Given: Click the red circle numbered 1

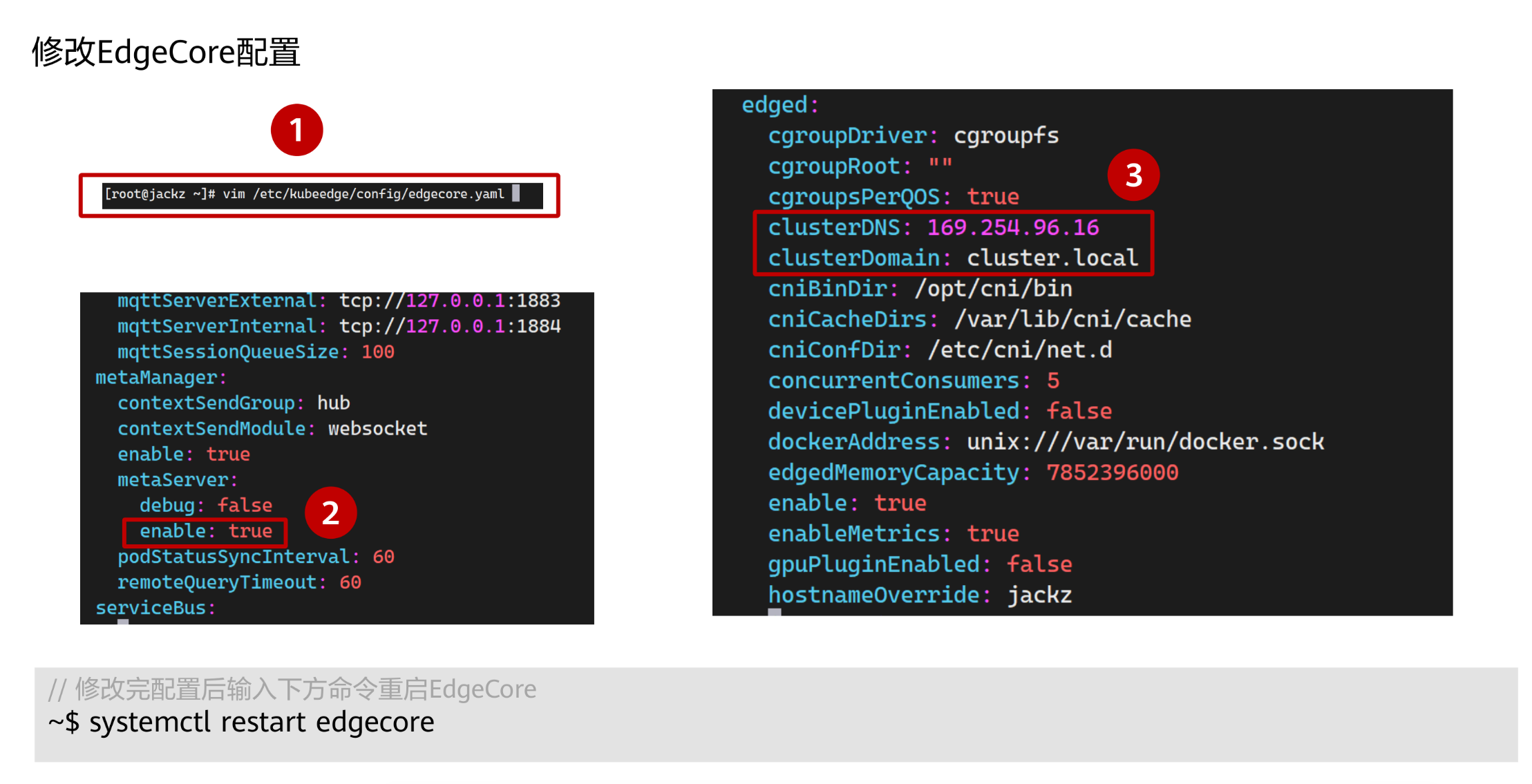Looking at the screenshot, I should tap(296, 130).
